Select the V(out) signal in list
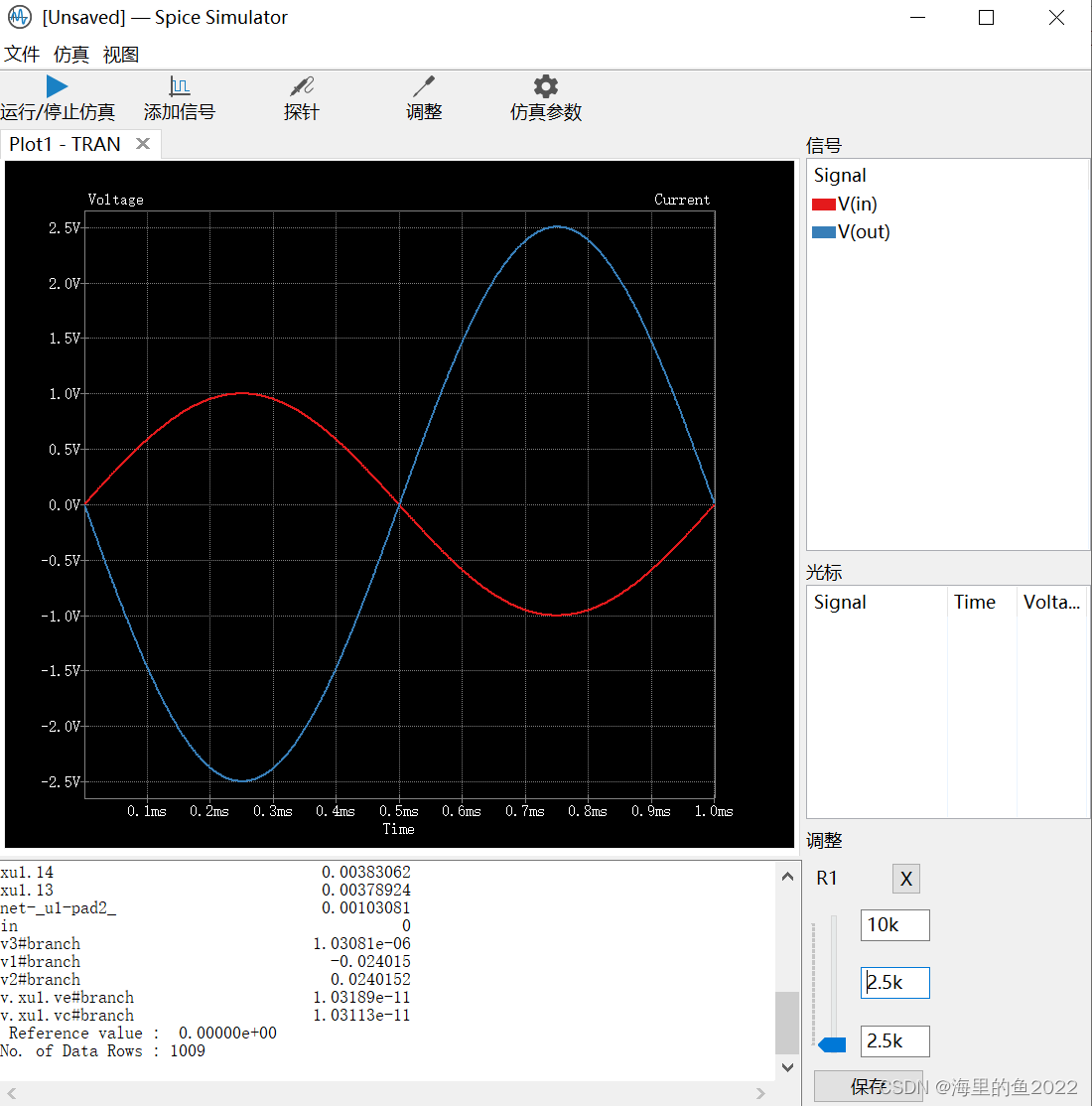The height and width of the screenshot is (1106, 1092). [863, 232]
